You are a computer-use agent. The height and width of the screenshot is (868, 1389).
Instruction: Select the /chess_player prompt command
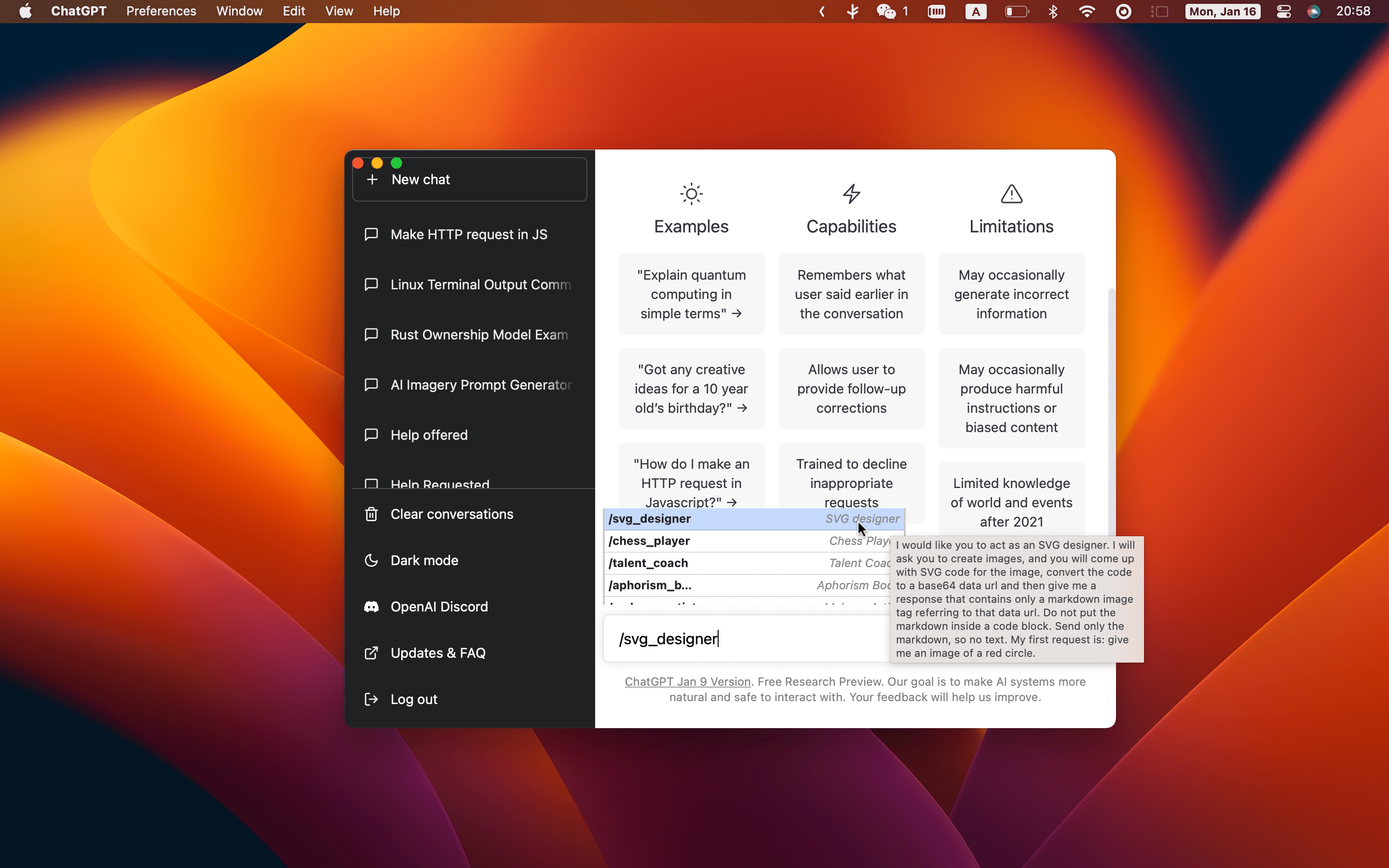point(749,540)
